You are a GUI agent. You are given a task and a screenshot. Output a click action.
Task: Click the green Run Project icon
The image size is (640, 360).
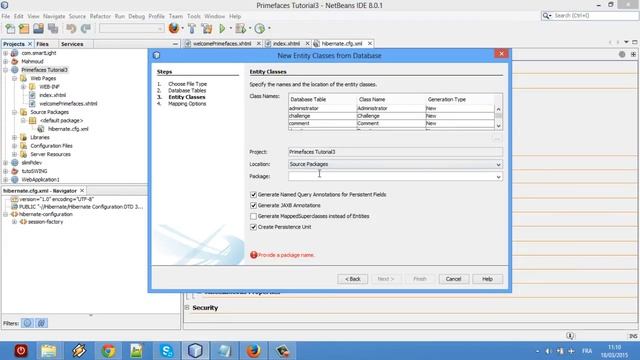pyautogui.click(x=222, y=29)
